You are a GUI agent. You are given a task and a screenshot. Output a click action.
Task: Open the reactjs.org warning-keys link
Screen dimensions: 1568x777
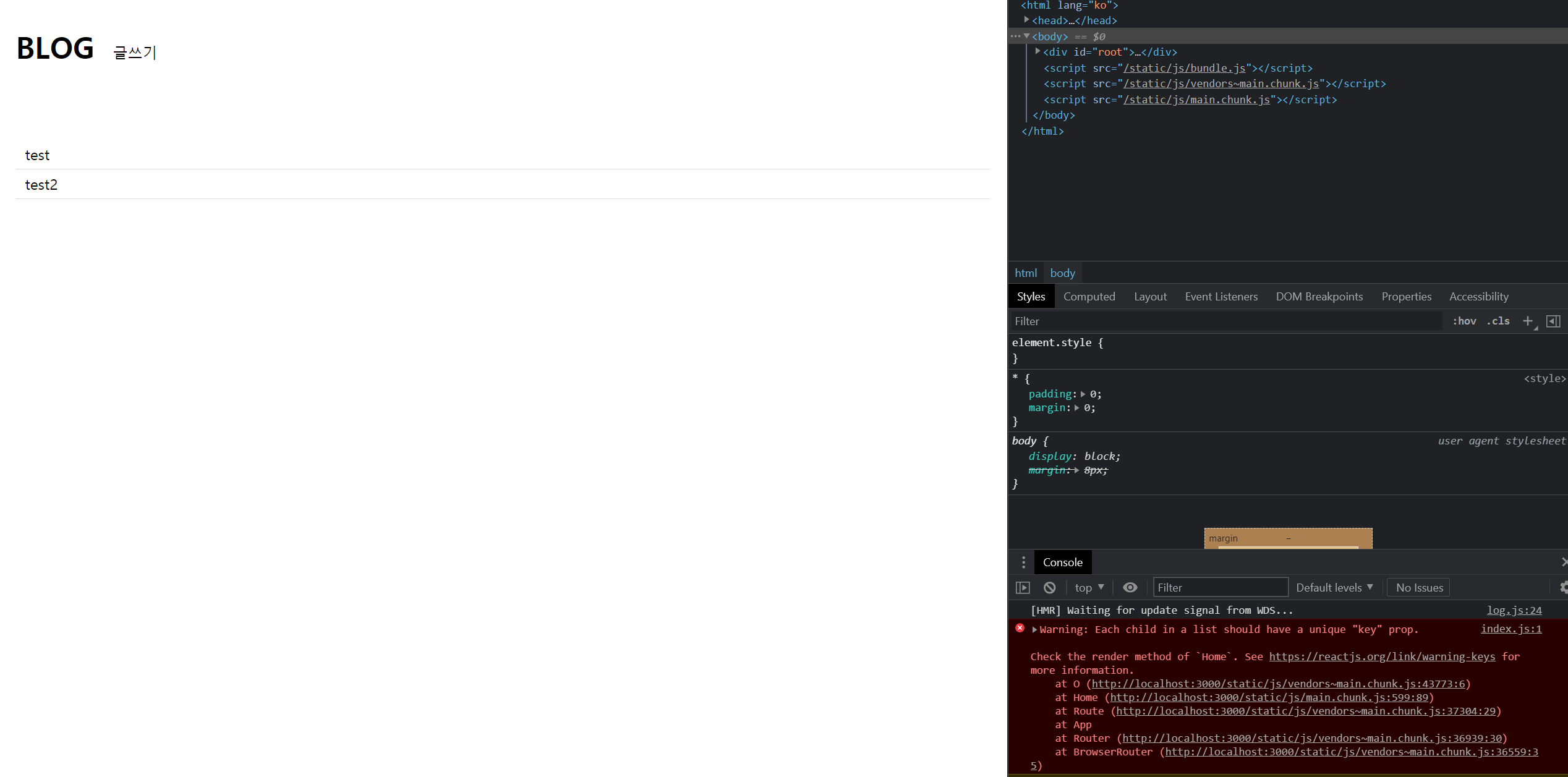coord(1382,656)
